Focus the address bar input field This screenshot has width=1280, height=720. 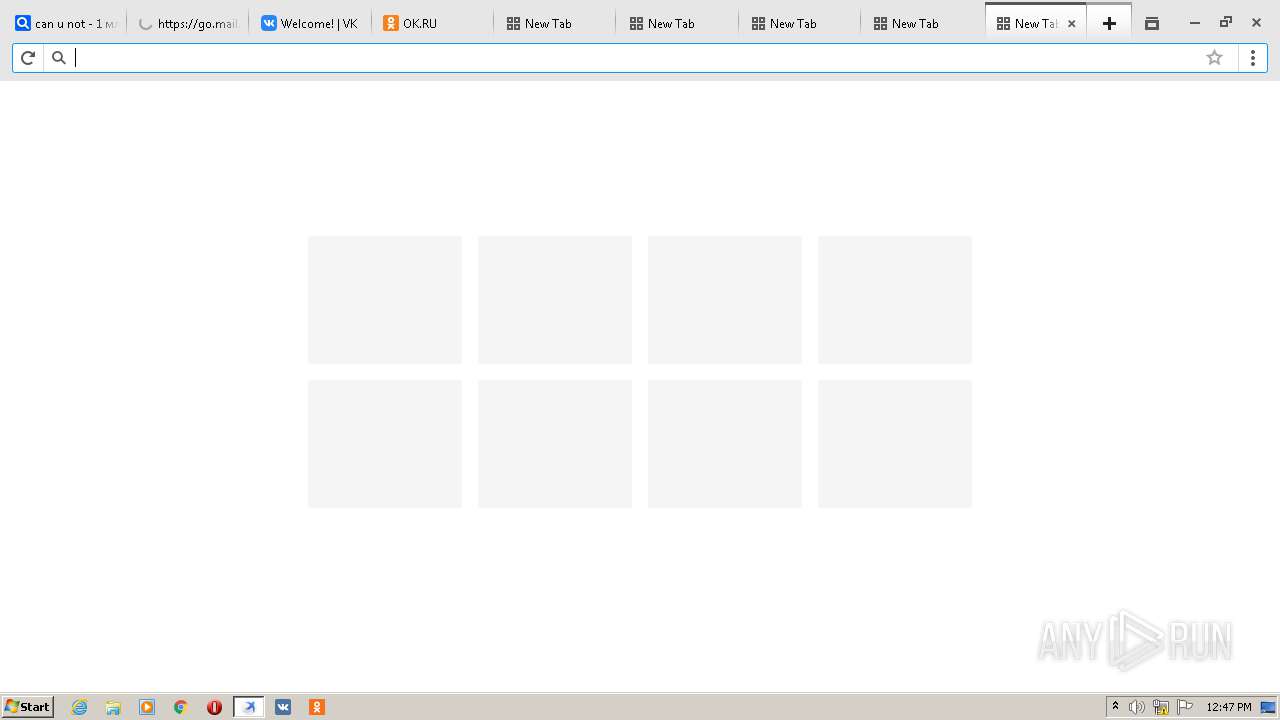click(x=636, y=58)
